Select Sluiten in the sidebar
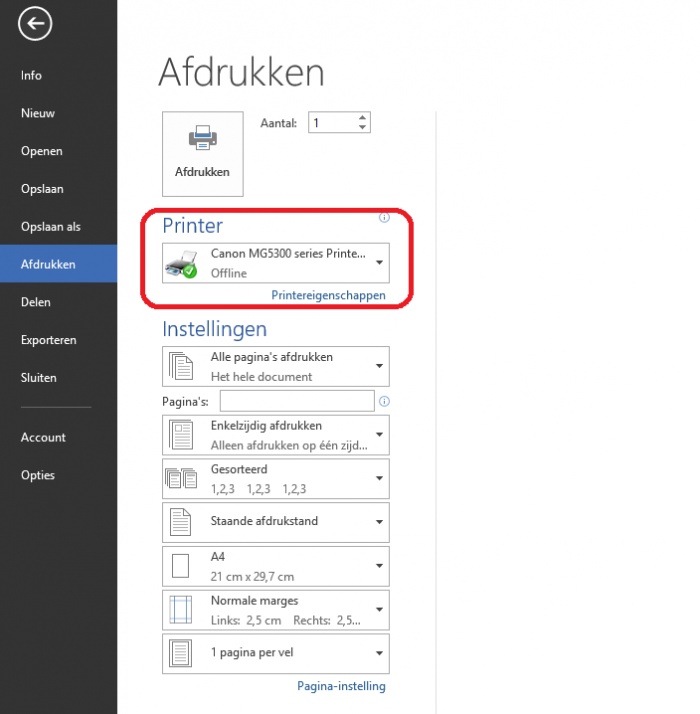The image size is (700, 714). 58,377
